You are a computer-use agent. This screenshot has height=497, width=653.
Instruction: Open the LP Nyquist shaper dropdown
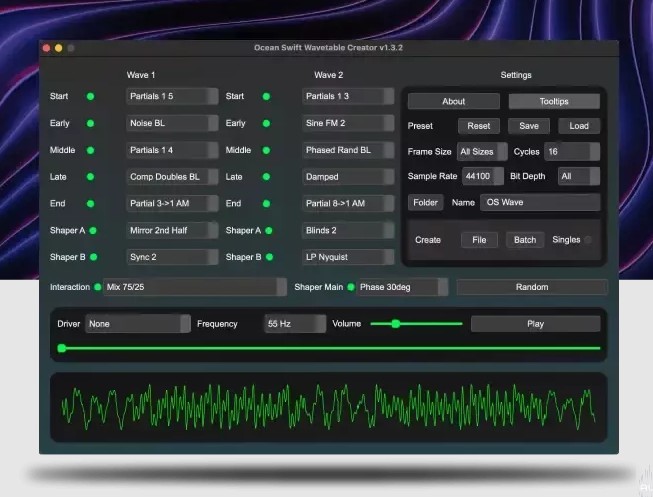coord(348,257)
